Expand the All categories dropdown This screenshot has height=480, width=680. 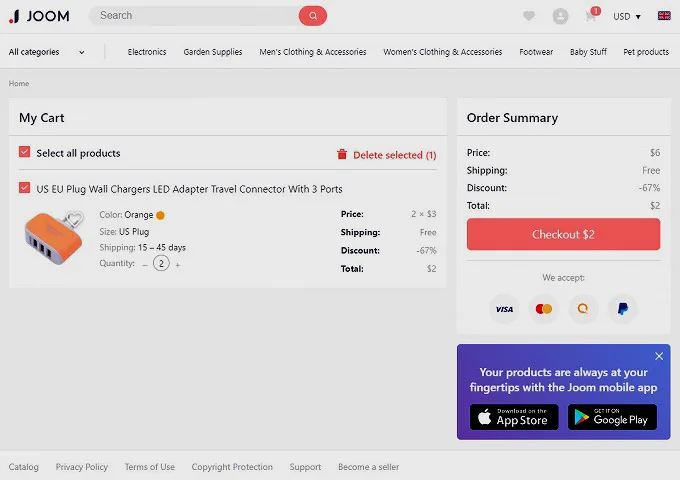pyautogui.click(x=47, y=52)
